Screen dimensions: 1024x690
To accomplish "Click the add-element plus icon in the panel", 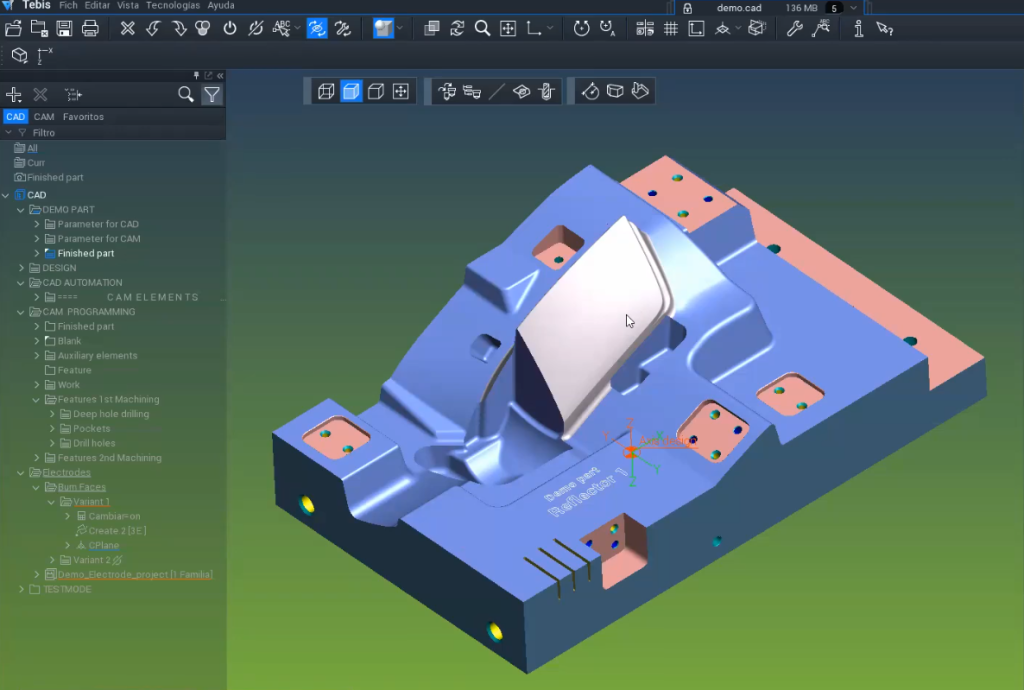I will coord(13,94).
